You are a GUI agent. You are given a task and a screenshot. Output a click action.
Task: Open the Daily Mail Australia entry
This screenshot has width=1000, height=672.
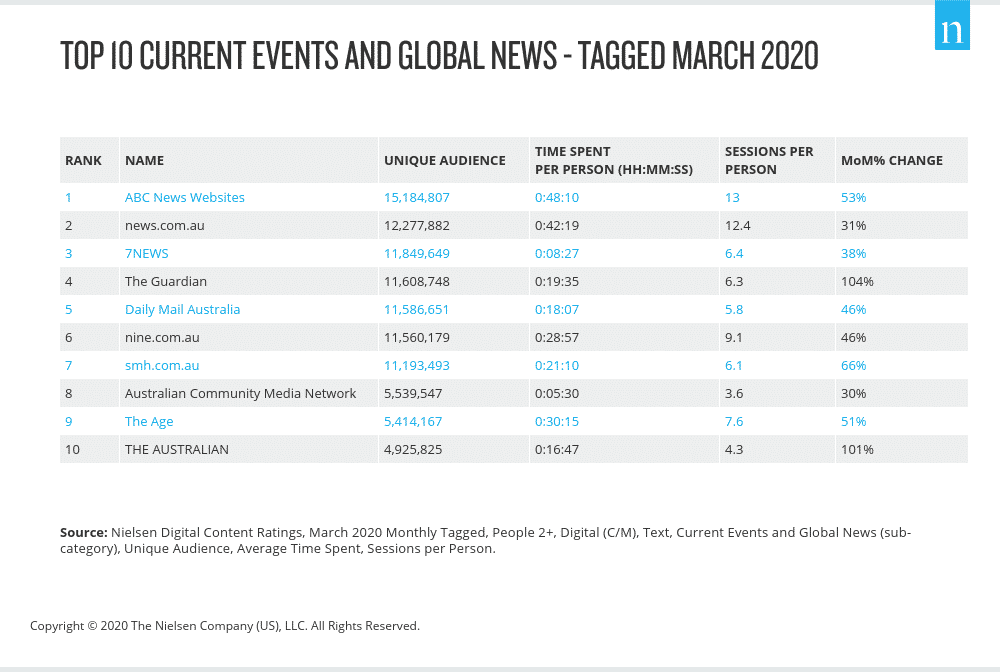(182, 309)
